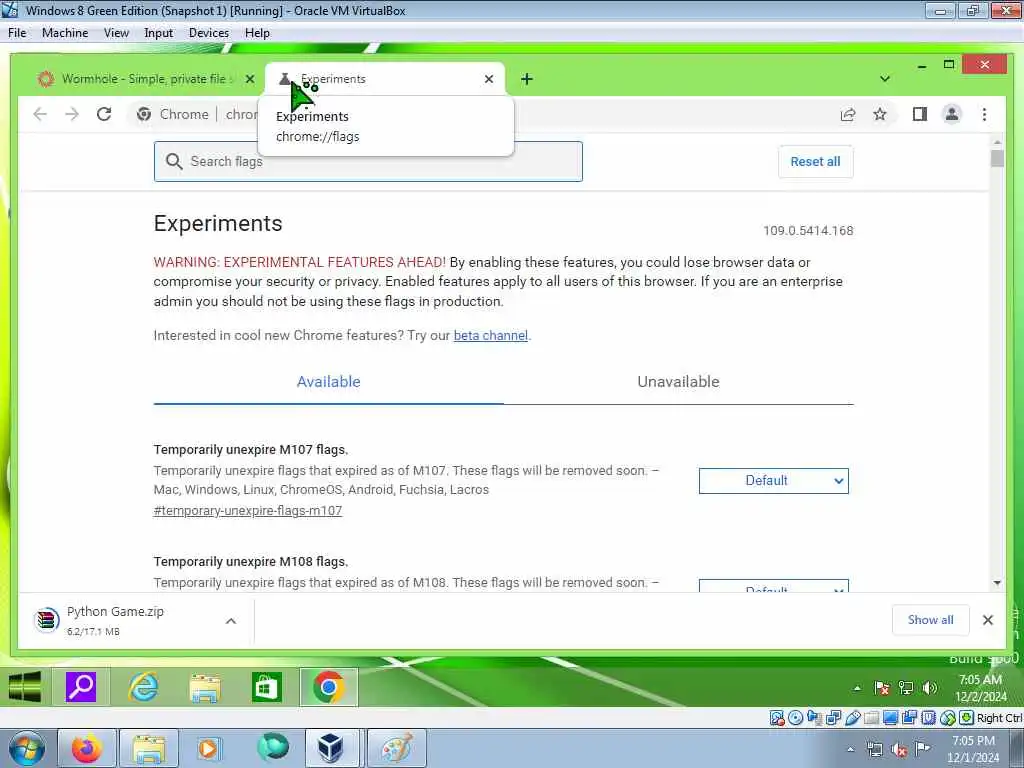Show hidden icons in the guest tray
The height and width of the screenshot is (768, 1024).
[857, 688]
